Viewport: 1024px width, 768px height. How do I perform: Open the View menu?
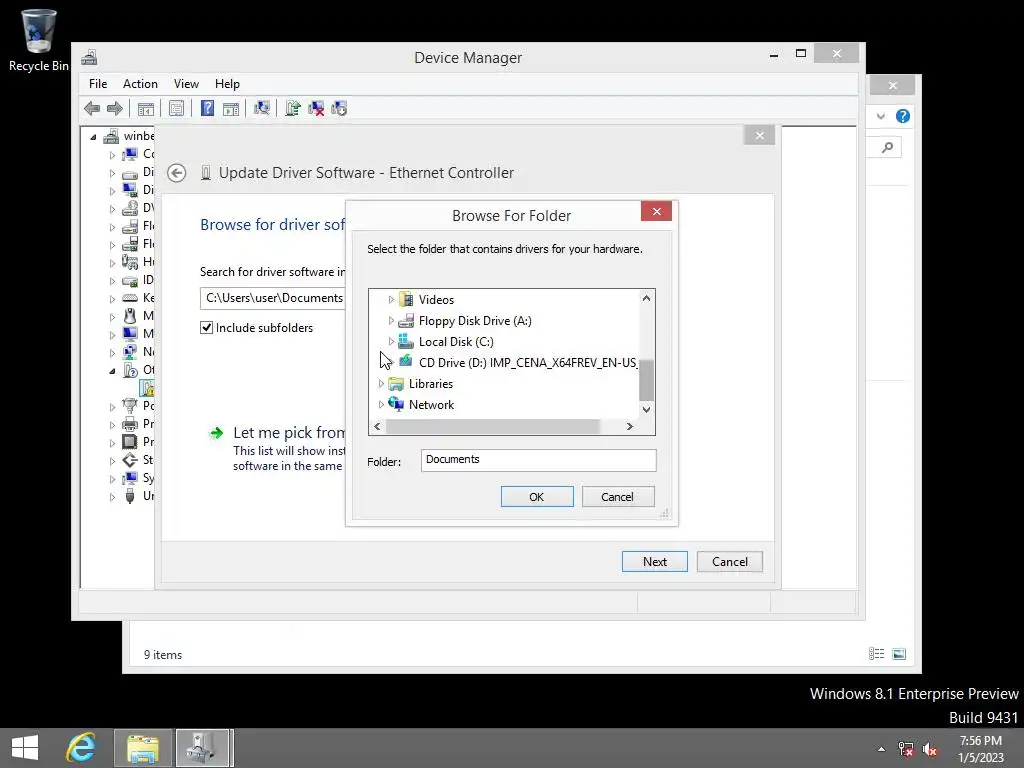186,84
